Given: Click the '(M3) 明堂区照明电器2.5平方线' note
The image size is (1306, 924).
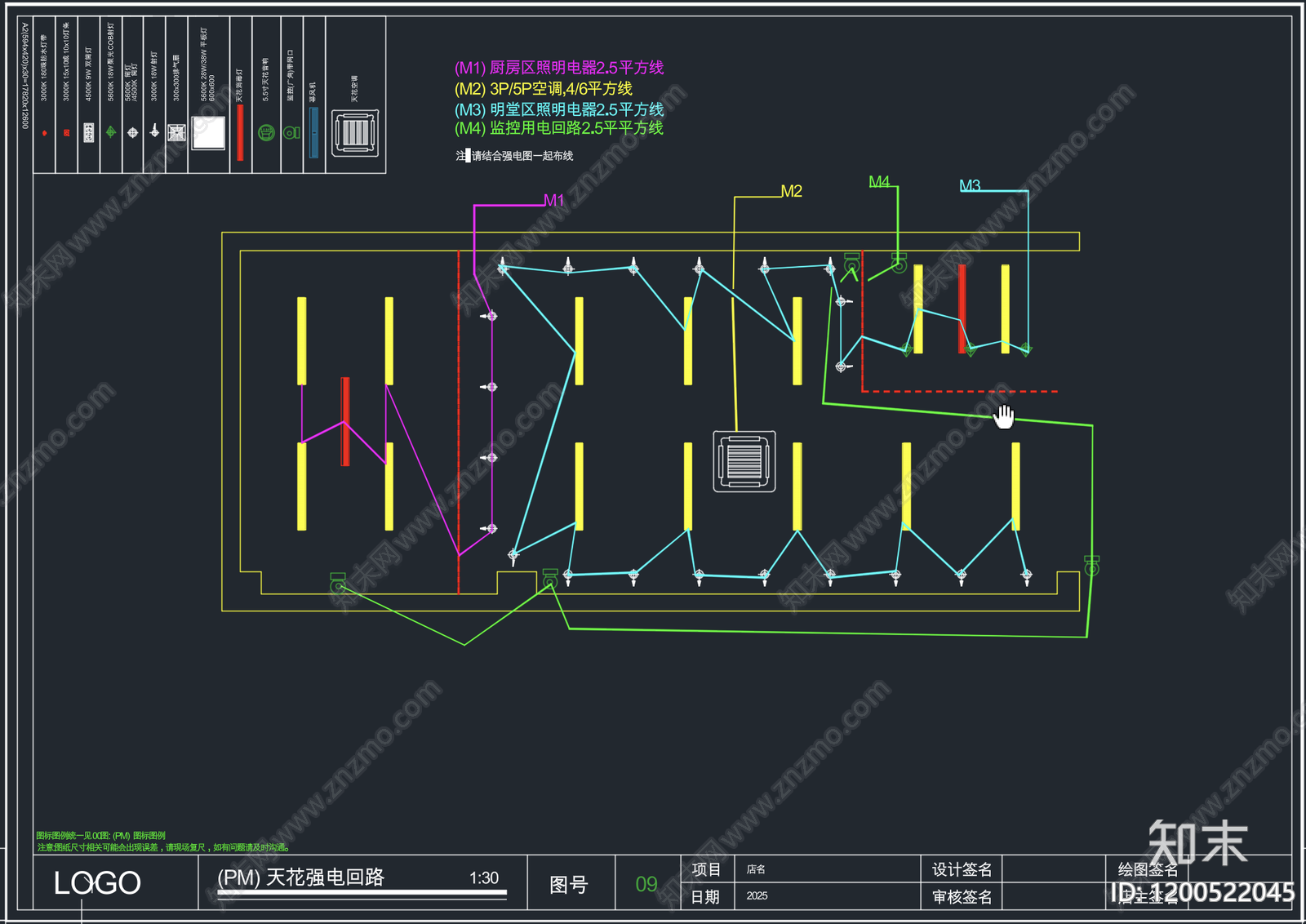Looking at the screenshot, I should [x=559, y=109].
